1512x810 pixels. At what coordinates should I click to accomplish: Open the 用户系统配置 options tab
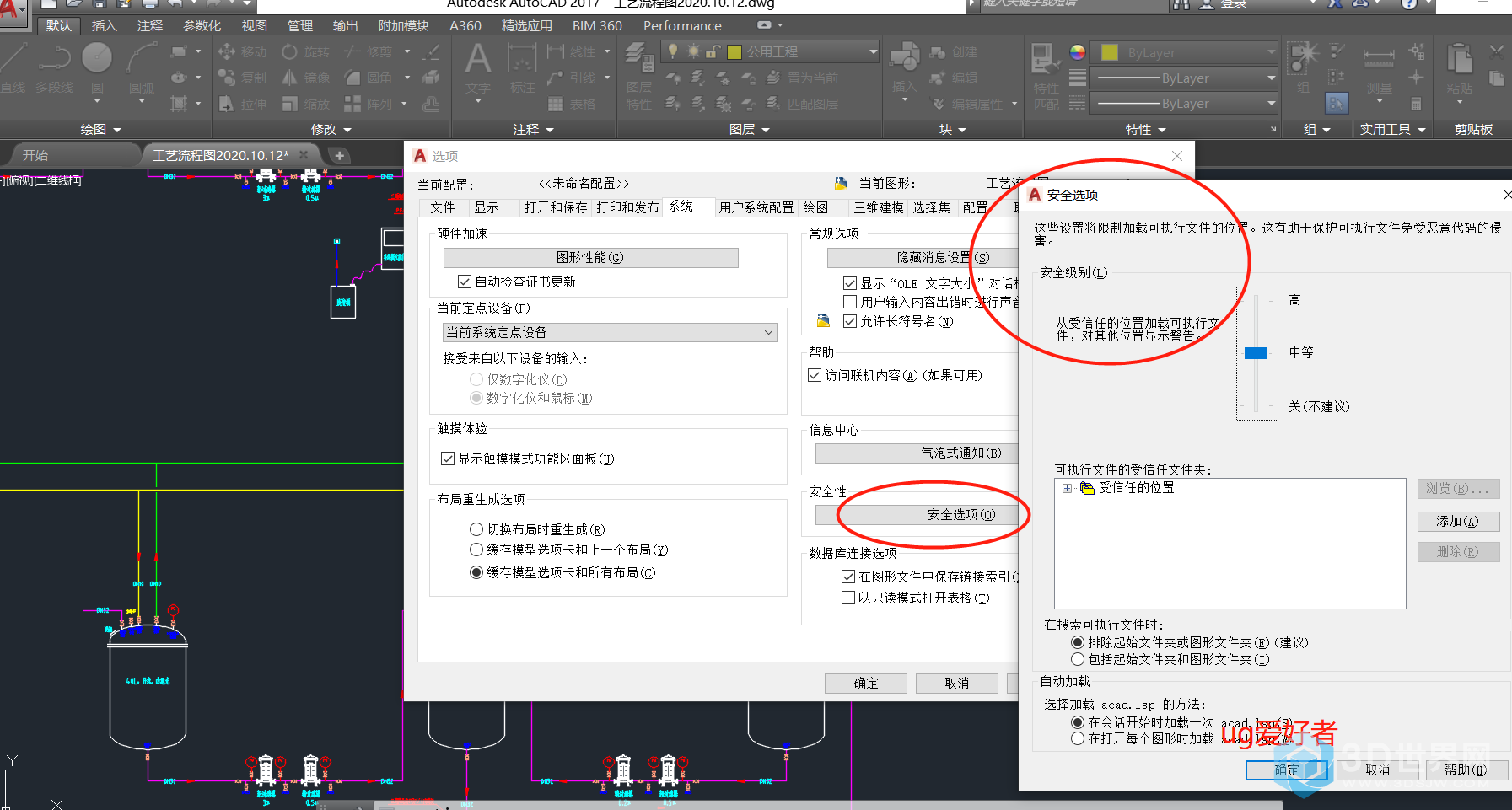756,207
